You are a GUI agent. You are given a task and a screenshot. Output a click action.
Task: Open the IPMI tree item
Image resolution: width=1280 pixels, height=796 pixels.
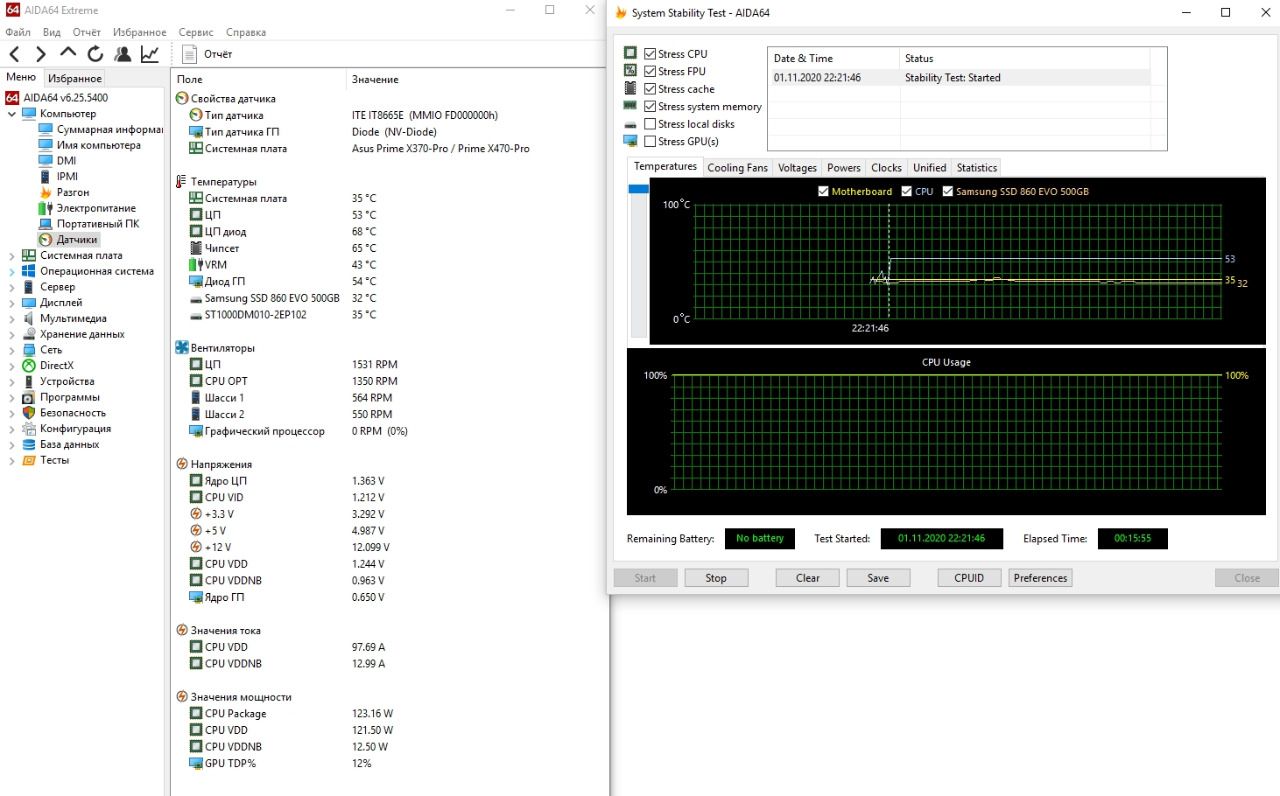[67, 176]
